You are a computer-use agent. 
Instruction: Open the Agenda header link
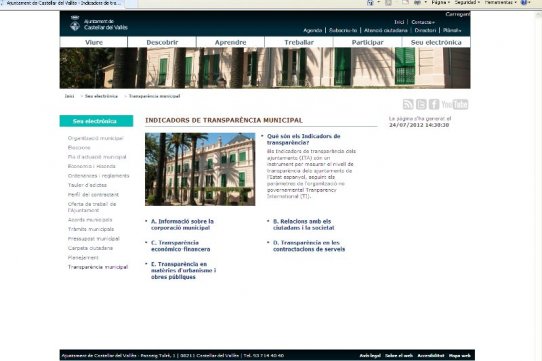tap(312, 30)
